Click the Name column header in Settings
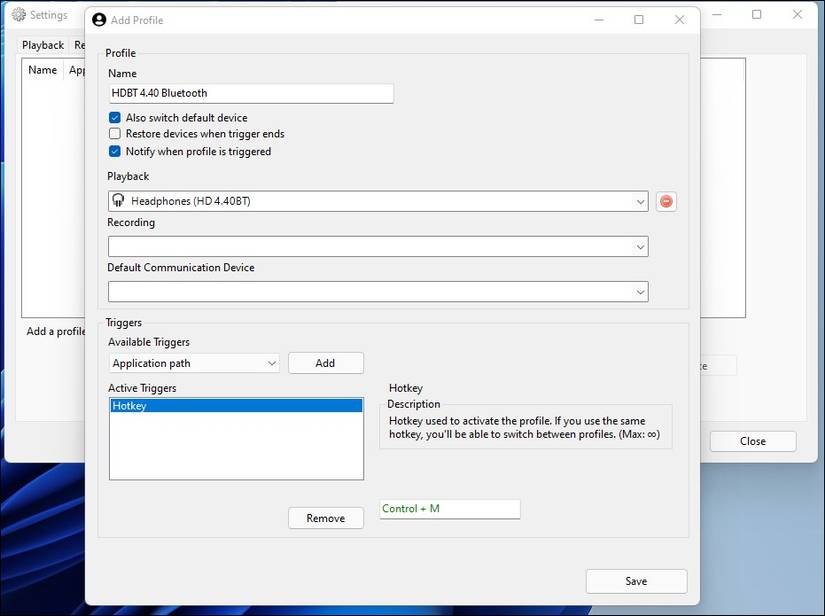This screenshot has width=825, height=616. pos(43,70)
